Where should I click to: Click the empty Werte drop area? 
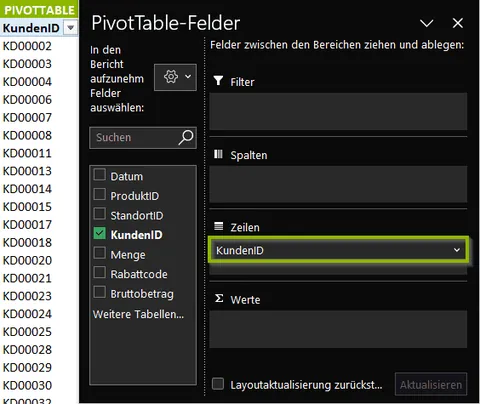point(338,329)
